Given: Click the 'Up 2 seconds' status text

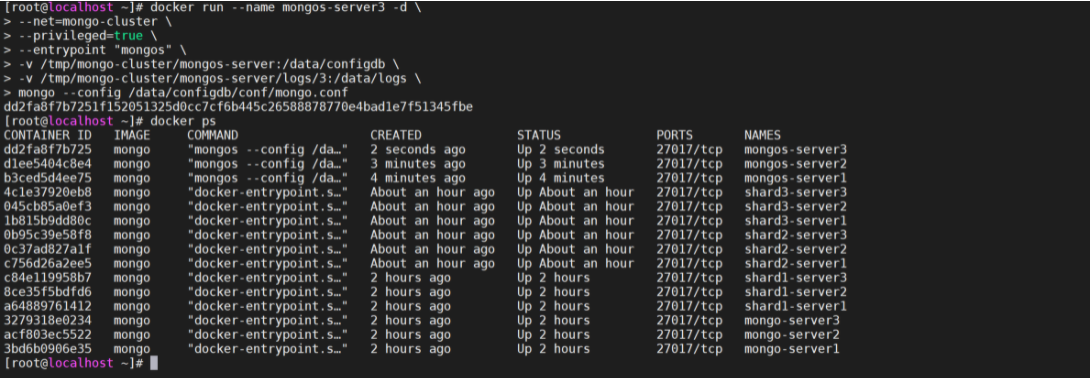Looking at the screenshot, I should click(x=560, y=149).
